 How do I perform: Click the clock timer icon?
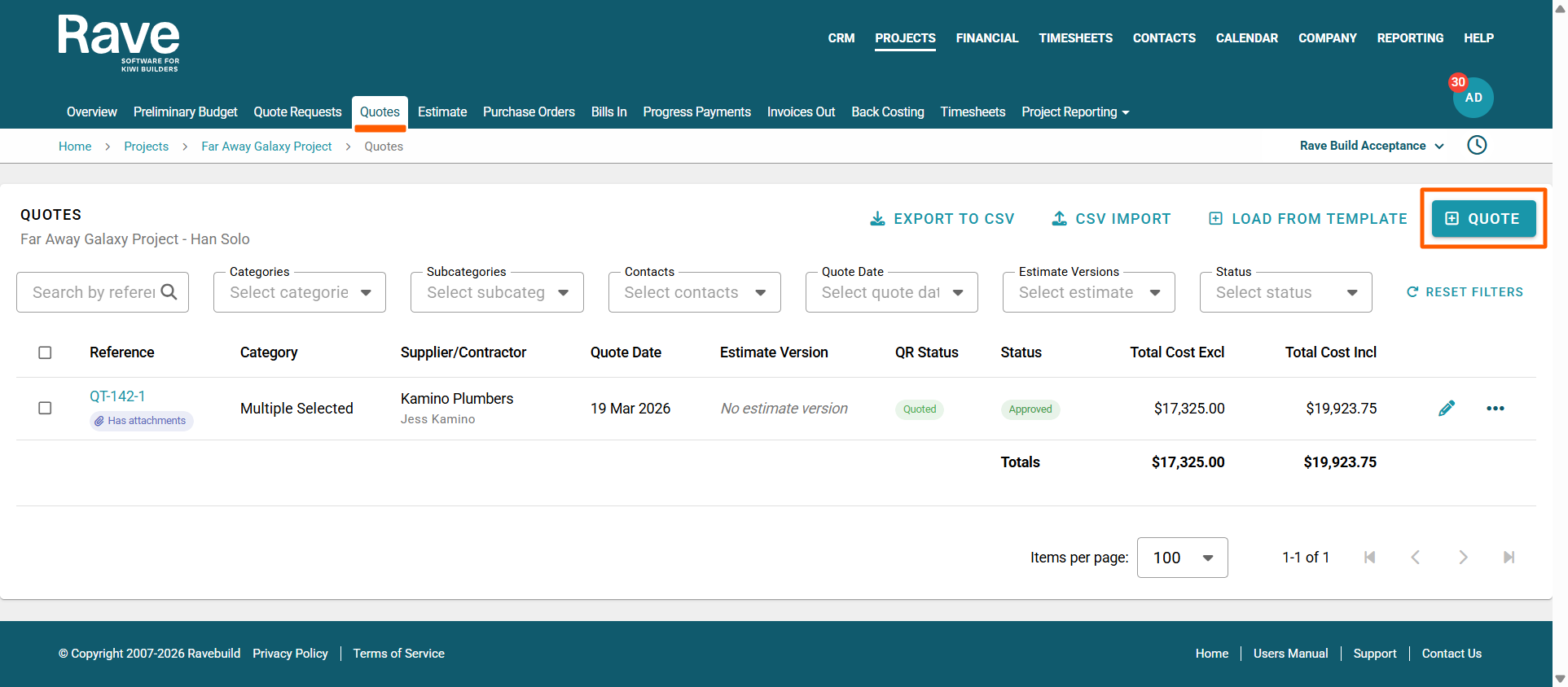coord(1476,146)
